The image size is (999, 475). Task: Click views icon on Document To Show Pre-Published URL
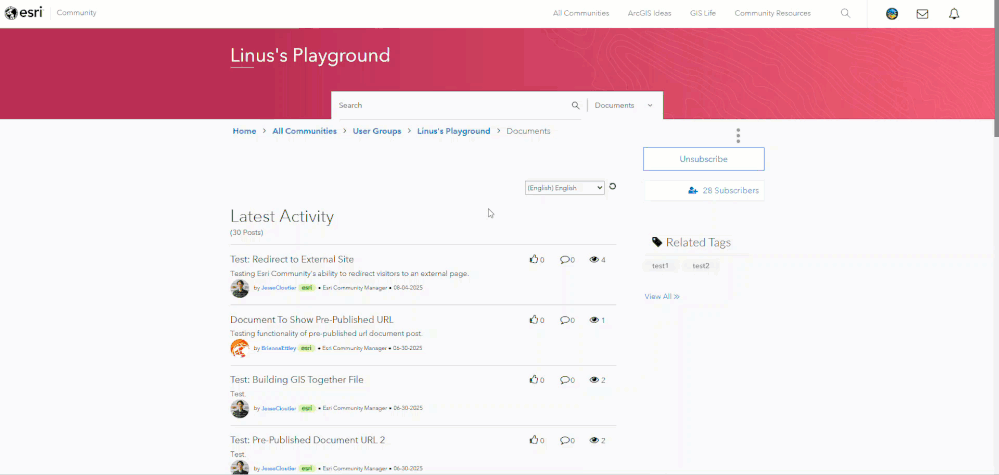coord(594,320)
